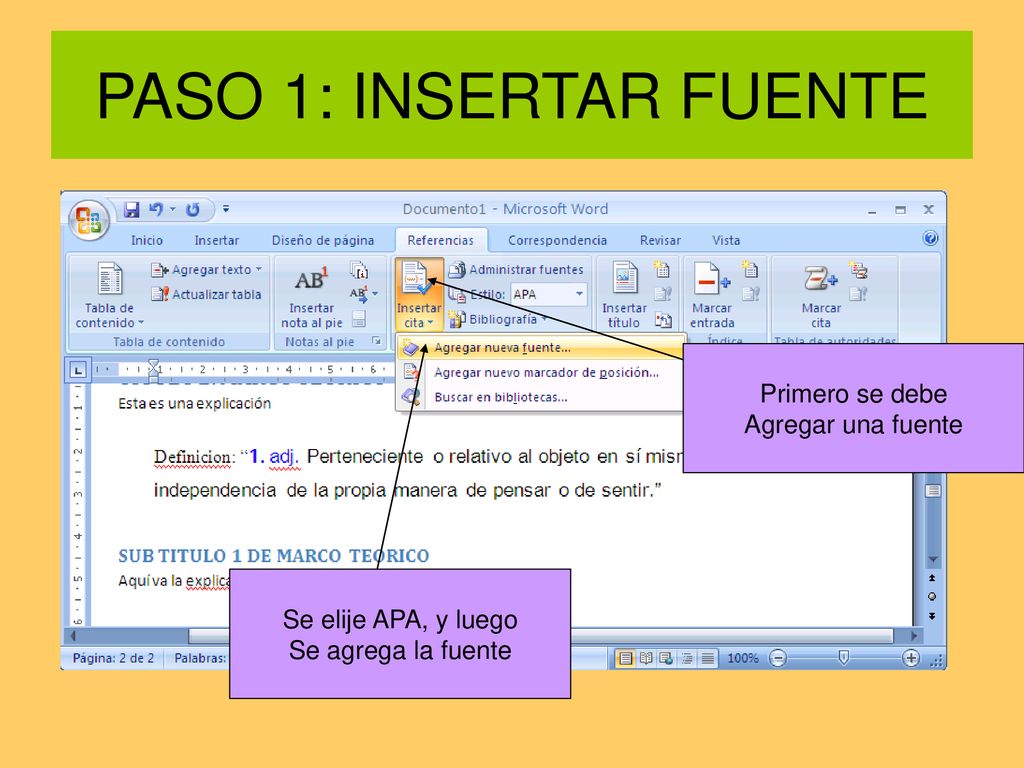
Task: Open the Insertar tab
Action: coord(217,240)
